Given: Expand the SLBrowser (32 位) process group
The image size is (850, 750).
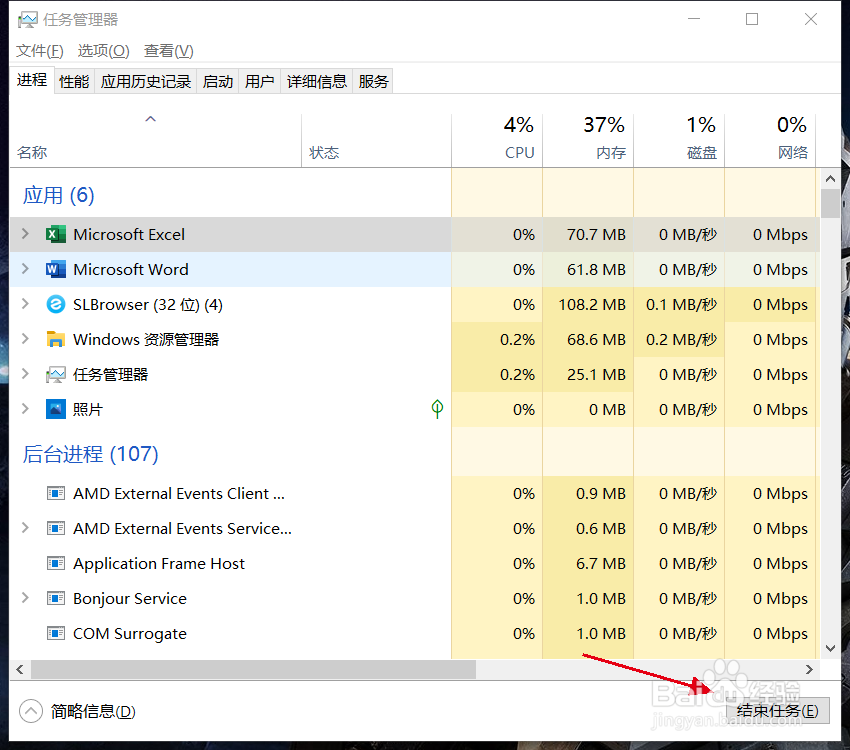Looking at the screenshot, I should [x=25, y=304].
